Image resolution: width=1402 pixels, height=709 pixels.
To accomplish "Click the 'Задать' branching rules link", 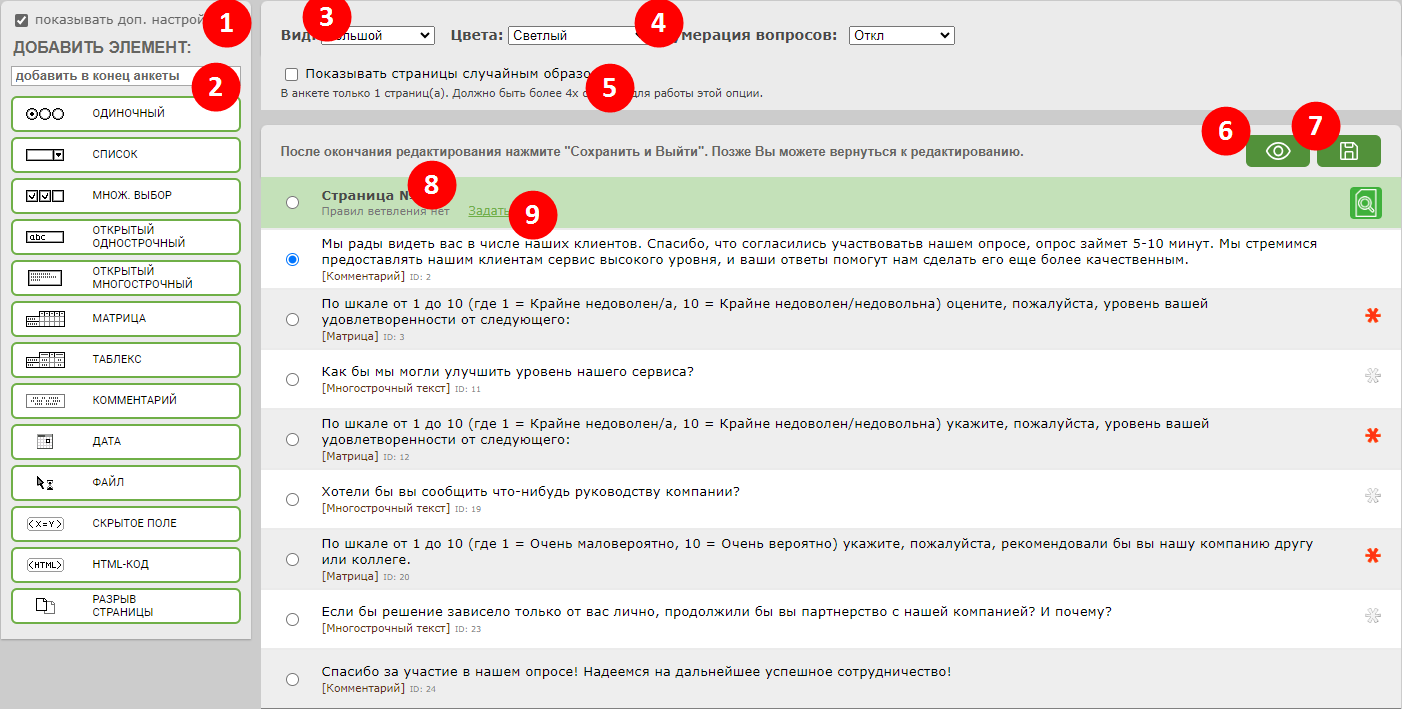I will coord(486,211).
